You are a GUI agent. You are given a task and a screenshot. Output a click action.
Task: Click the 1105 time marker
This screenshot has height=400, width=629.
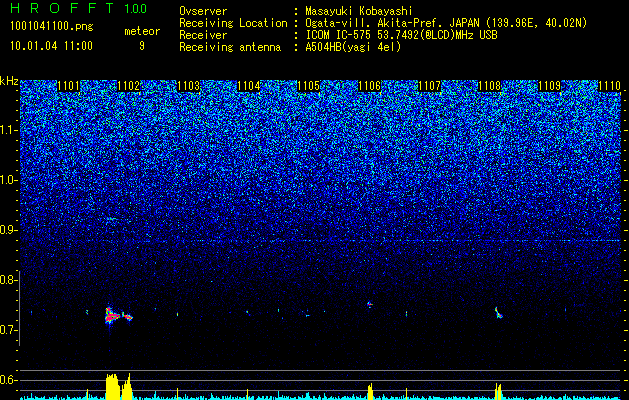tap(309, 86)
